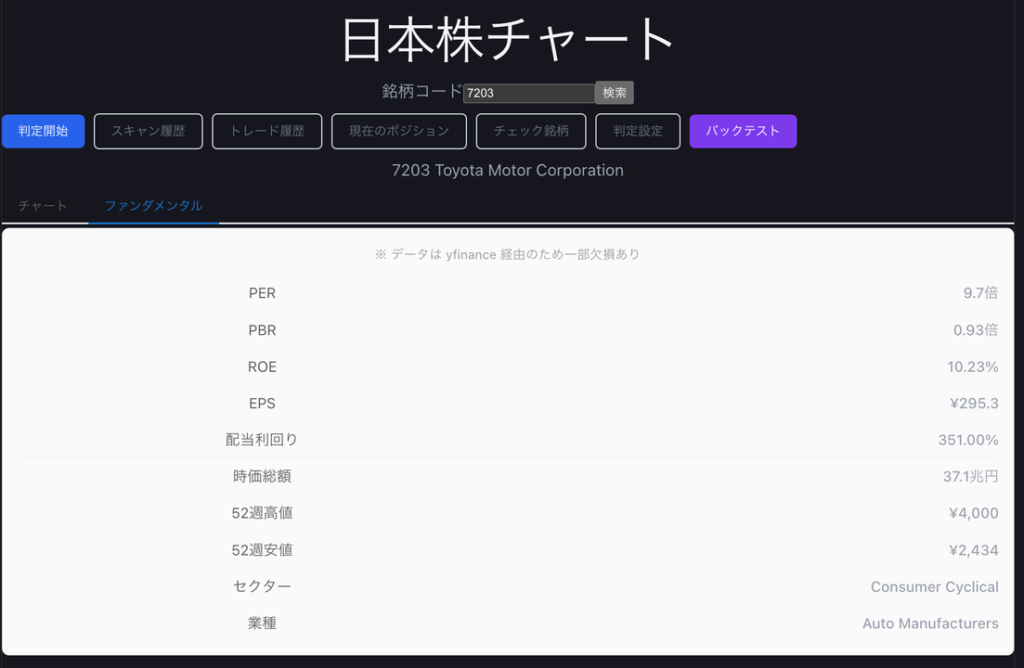The width and height of the screenshot is (1024, 668).
Task: Click the セクター row label
Action: 262,586
